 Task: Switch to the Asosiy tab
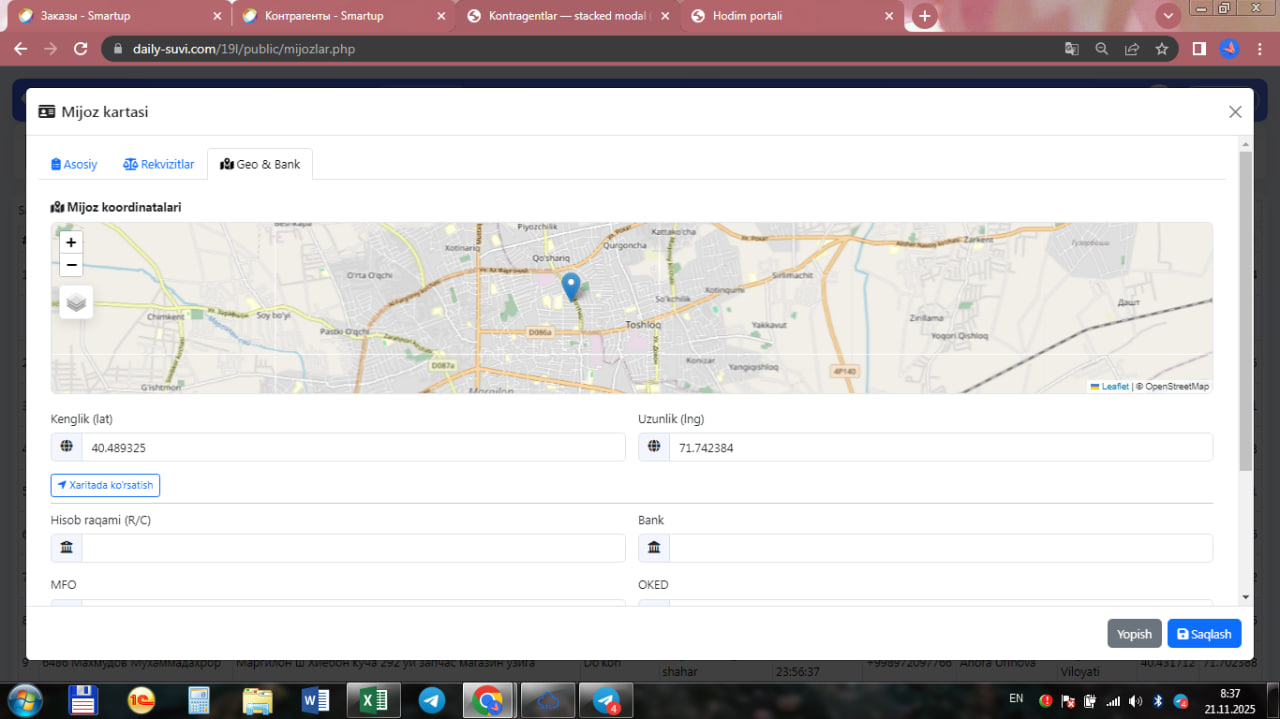click(x=75, y=164)
